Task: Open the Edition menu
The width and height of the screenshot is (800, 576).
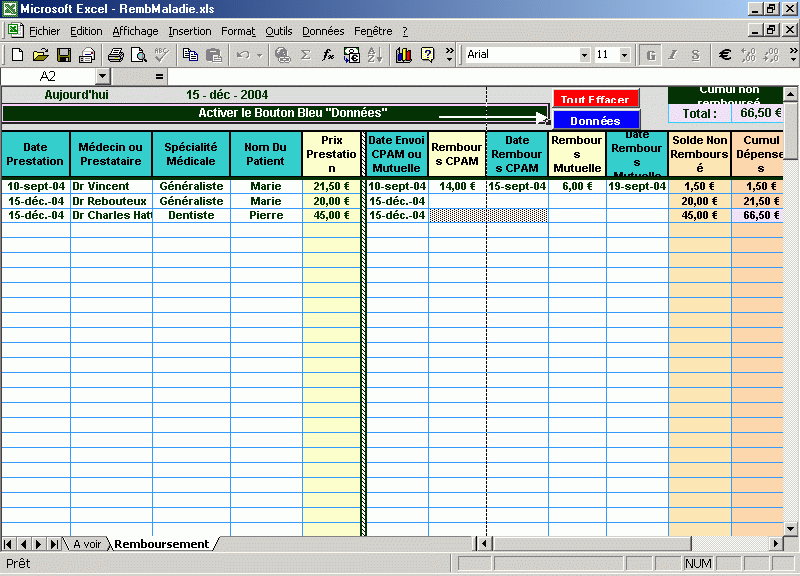Action: (86, 31)
